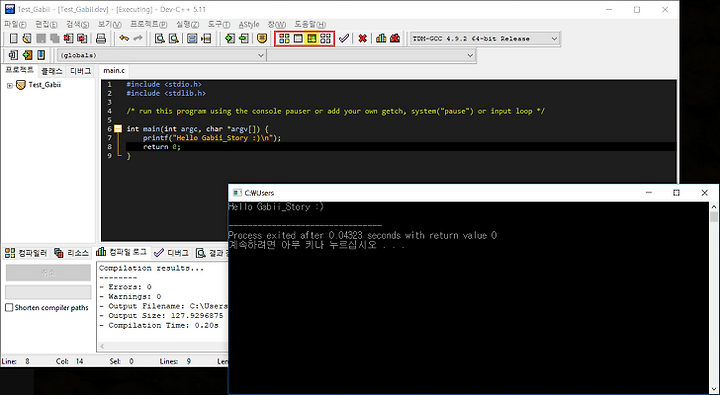Click the Add file to project icon
This screenshot has height=395, width=720.
pyautogui.click(x=230, y=39)
